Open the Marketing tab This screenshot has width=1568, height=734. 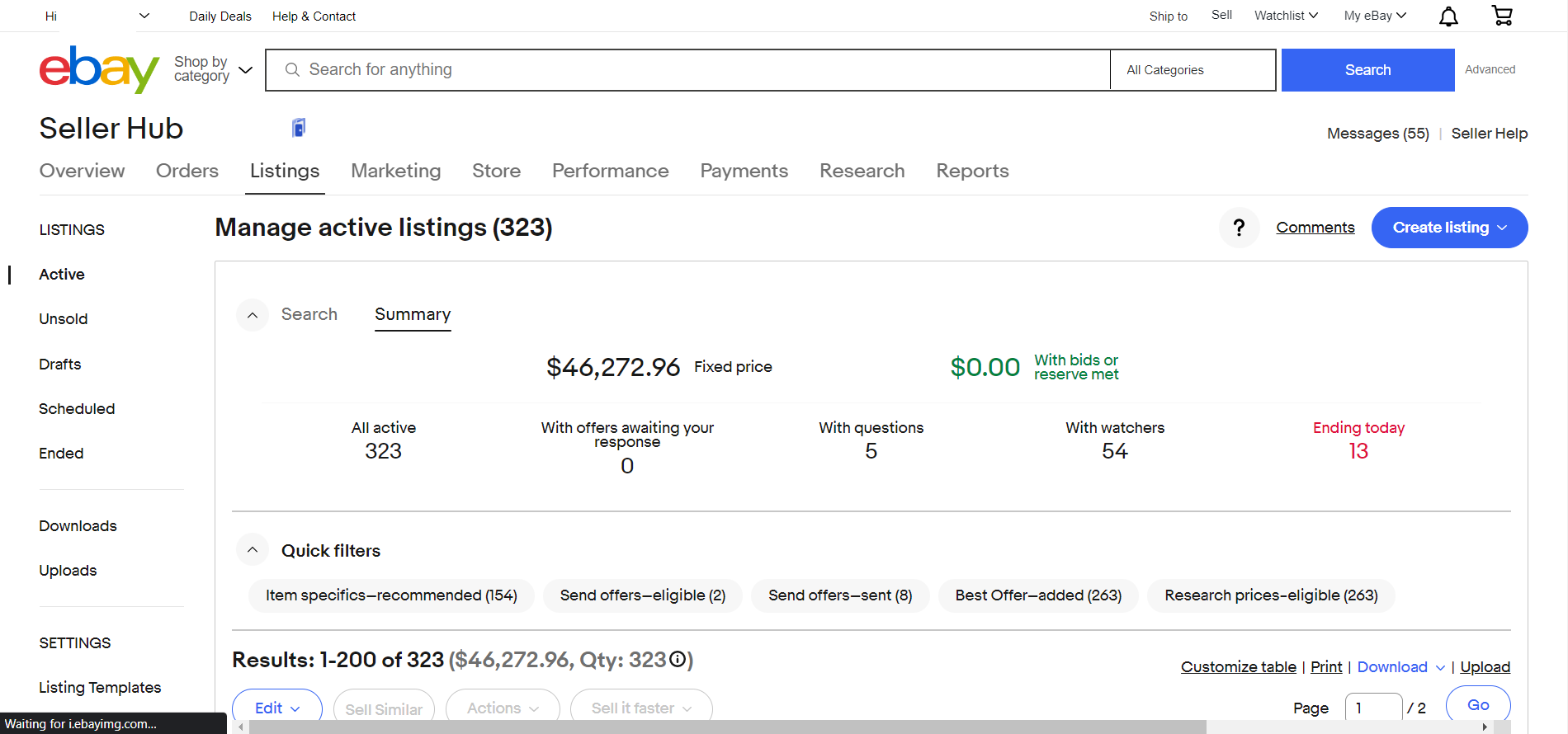click(x=396, y=171)
